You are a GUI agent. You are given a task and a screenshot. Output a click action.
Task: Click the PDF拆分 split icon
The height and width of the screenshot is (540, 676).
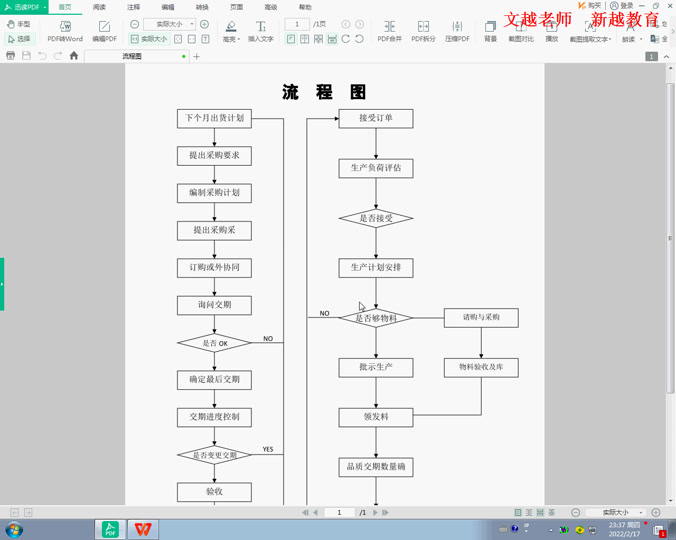point(423,30)
